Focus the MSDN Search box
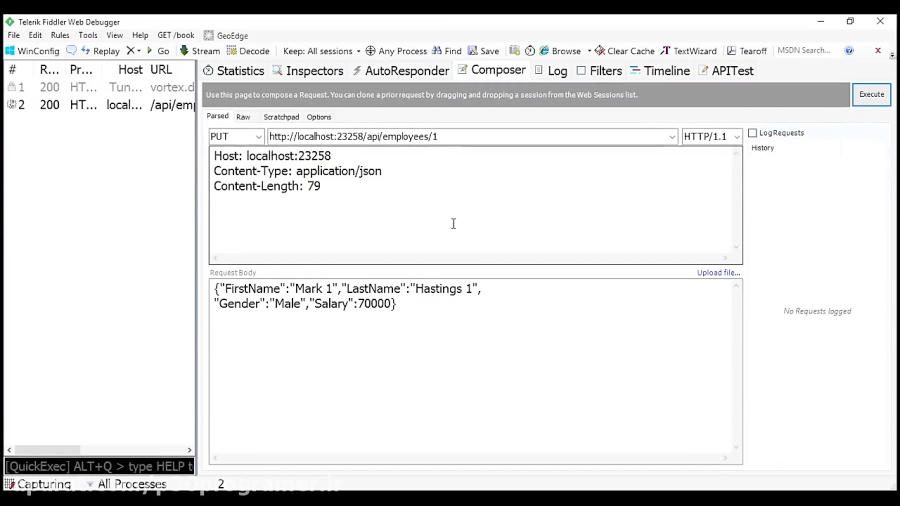This screenshot has height=506, width=900. pos(806,50)
